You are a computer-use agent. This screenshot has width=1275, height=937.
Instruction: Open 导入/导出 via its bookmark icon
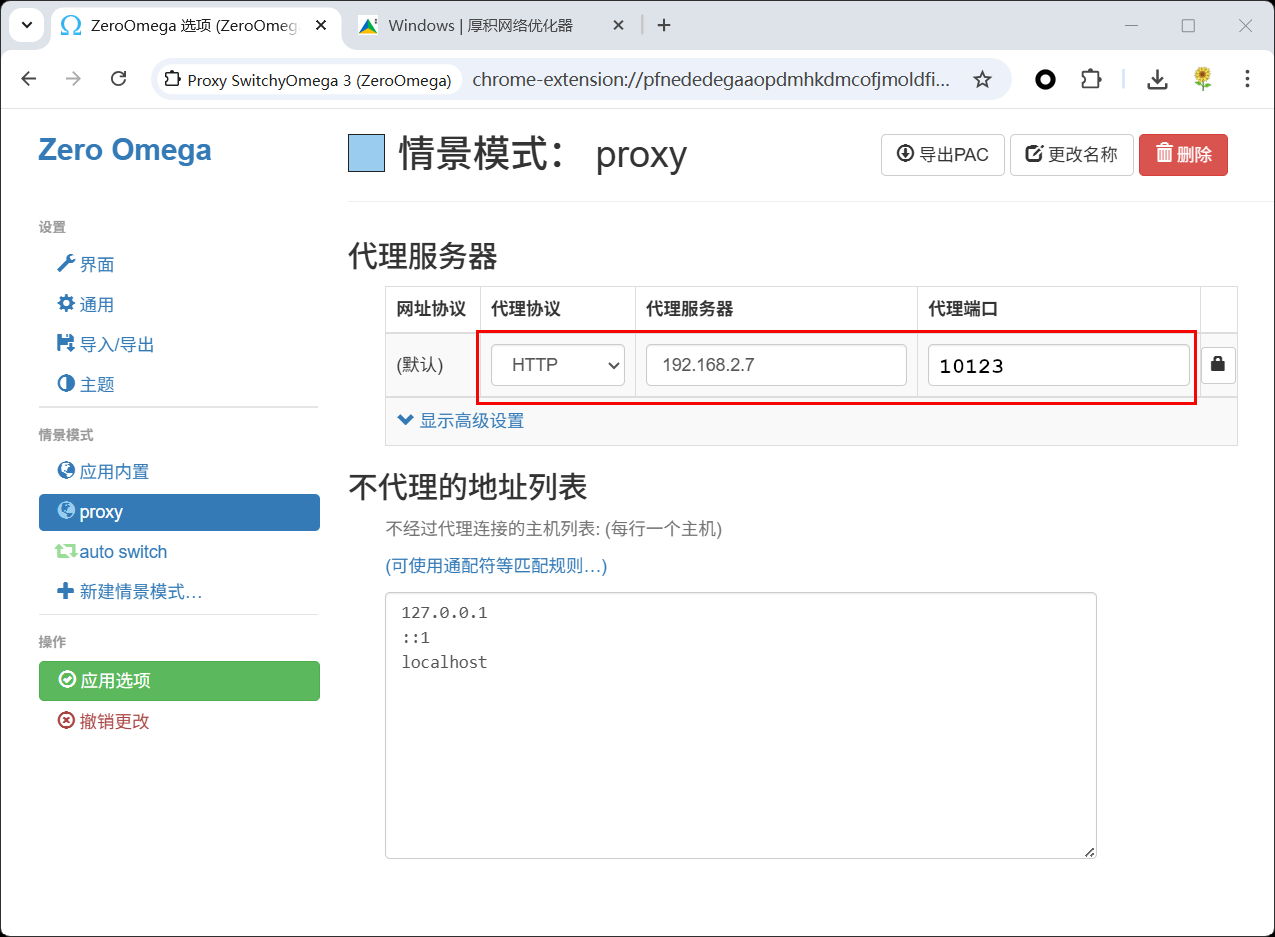(x=66, y=343)
